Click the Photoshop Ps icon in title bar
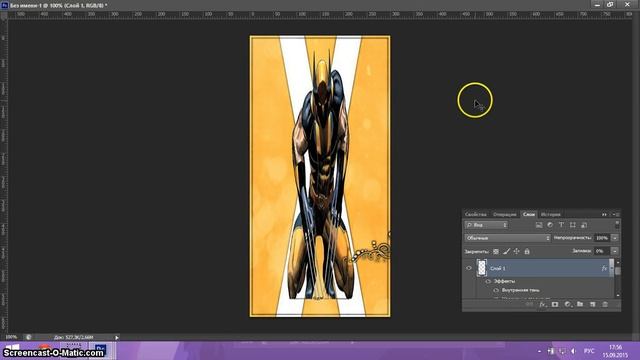This screenshot has height=360, width=640. 4,5
